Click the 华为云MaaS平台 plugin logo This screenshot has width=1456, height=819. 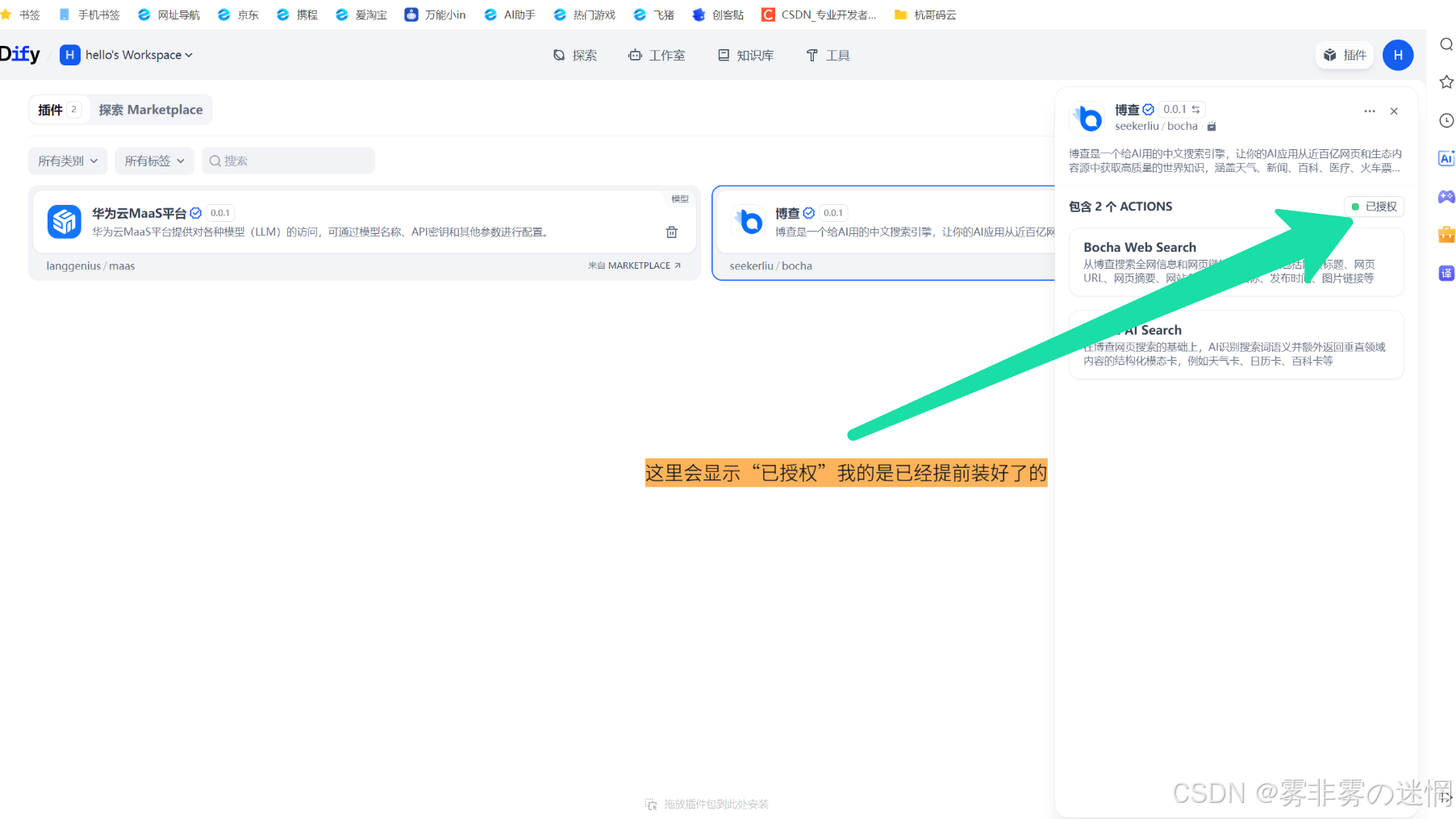(x=65, y=222)
